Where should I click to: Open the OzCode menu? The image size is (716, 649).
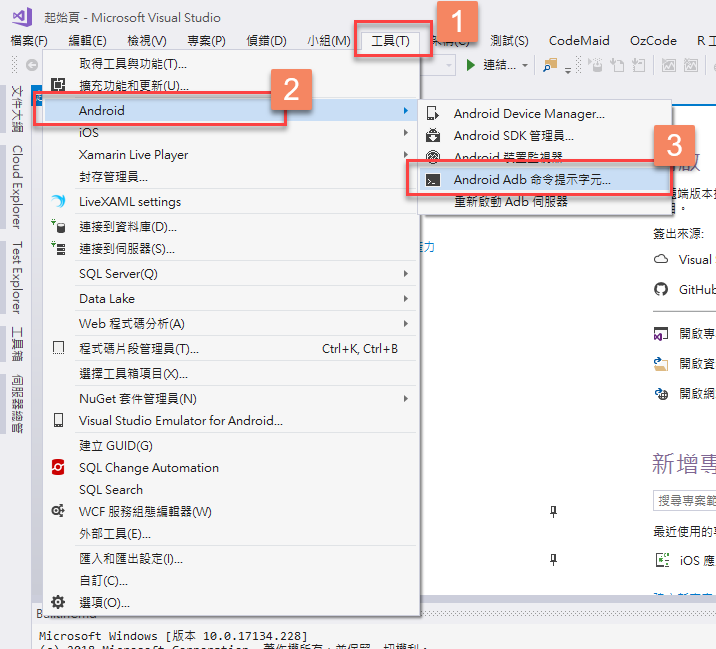coord(653,41)
